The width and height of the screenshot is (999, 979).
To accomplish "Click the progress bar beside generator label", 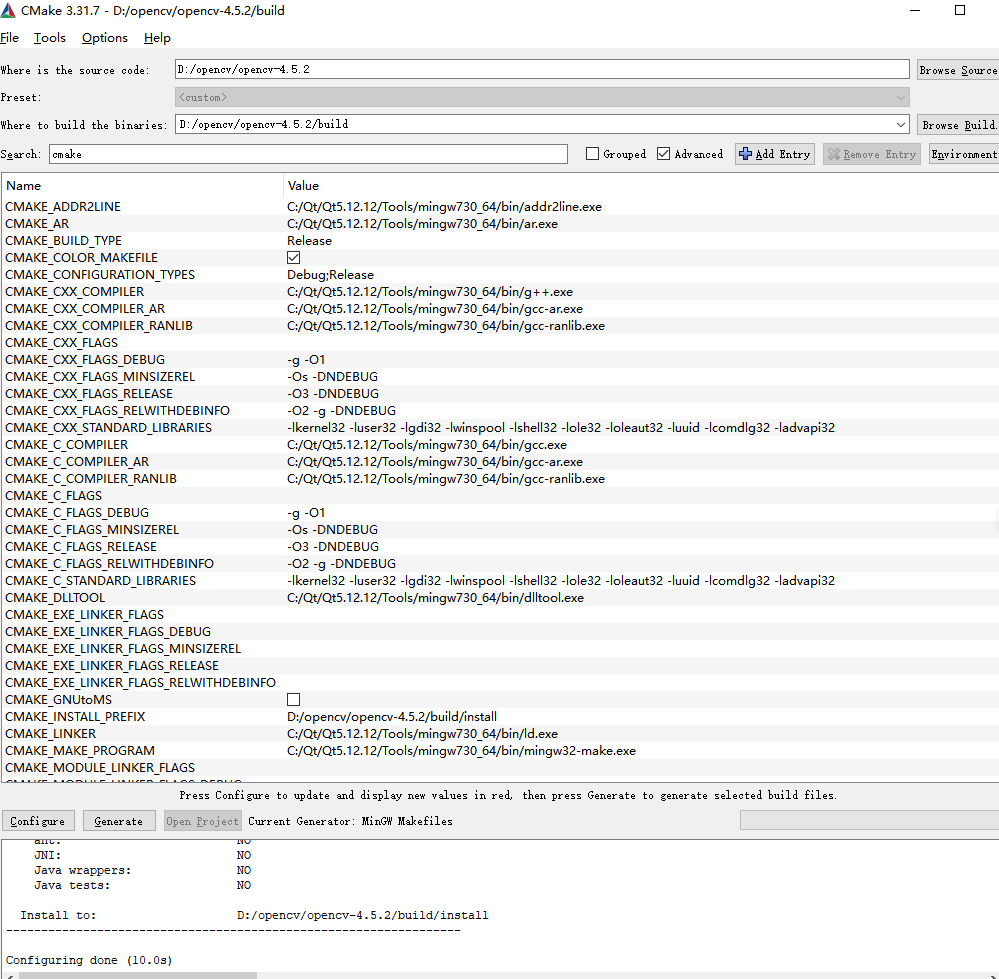I will coord(869,820).
